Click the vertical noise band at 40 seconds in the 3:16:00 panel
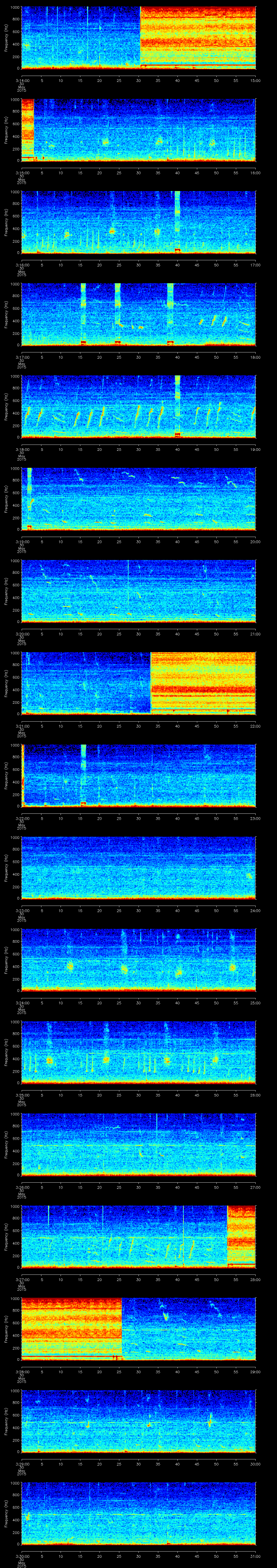The height and width of the screenshot is (1568, 277). pos(178,222)
